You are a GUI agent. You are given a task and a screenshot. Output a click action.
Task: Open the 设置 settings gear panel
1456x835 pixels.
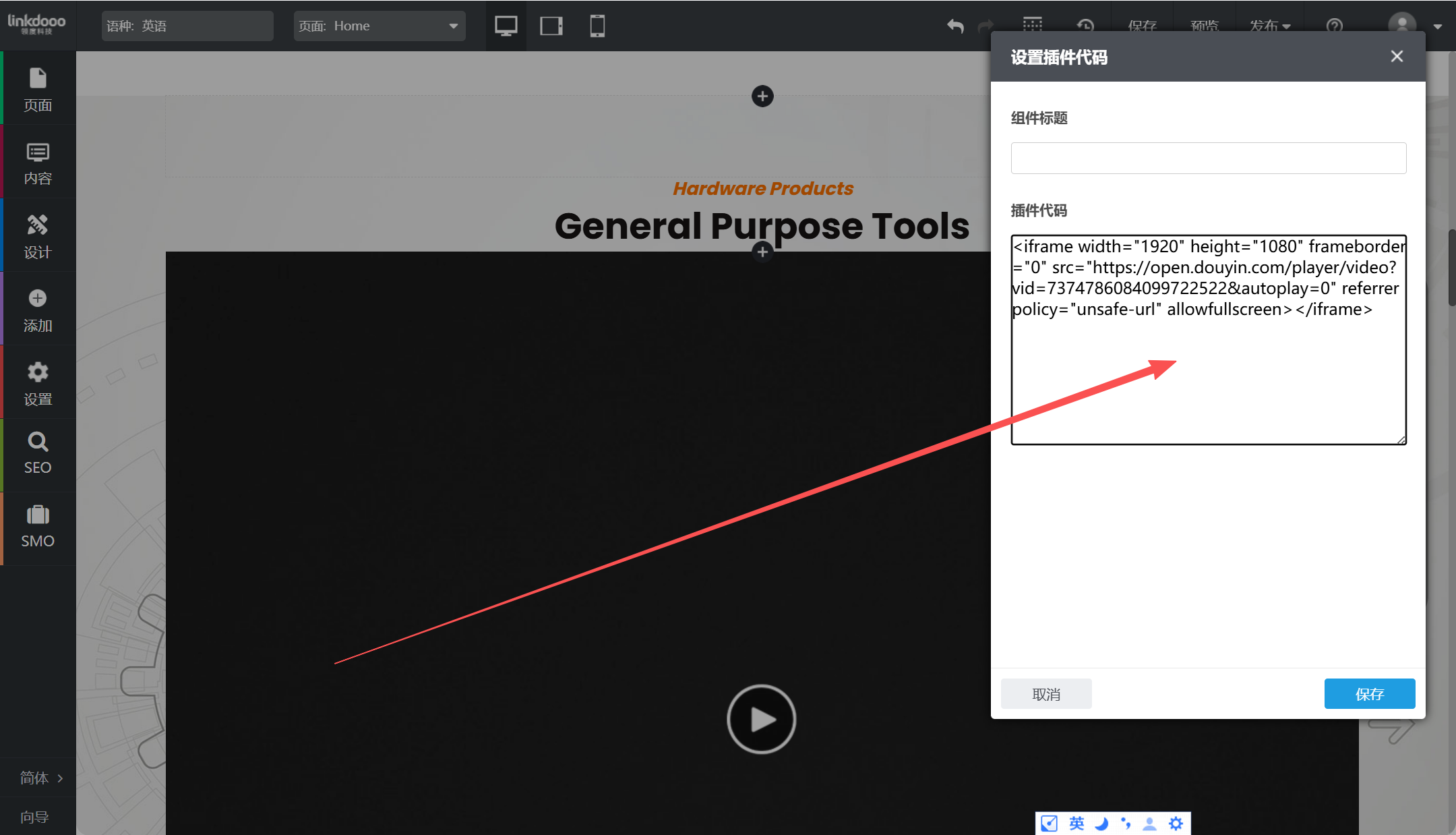(x=38, y=383)
